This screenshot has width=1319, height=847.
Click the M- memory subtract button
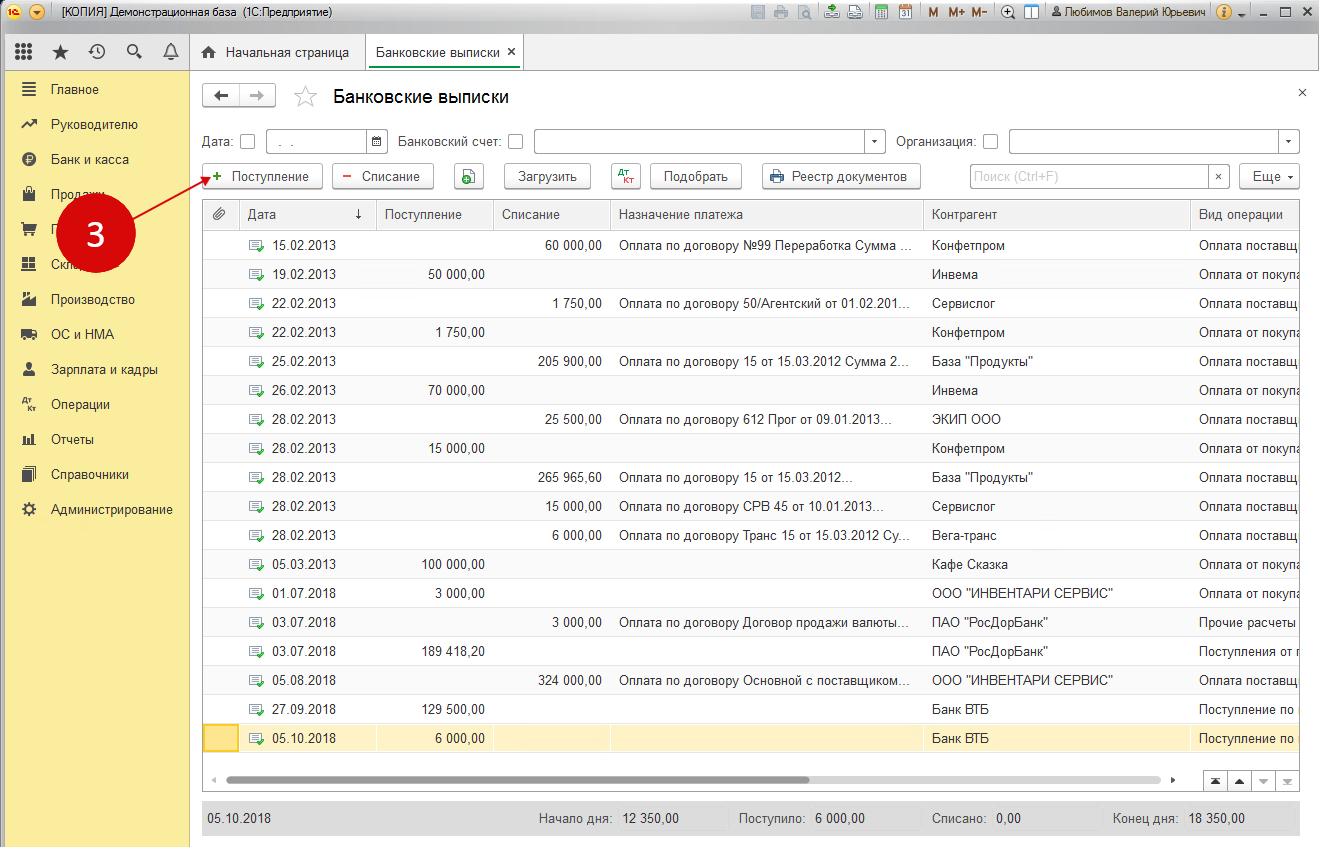[x=979, y=12]
